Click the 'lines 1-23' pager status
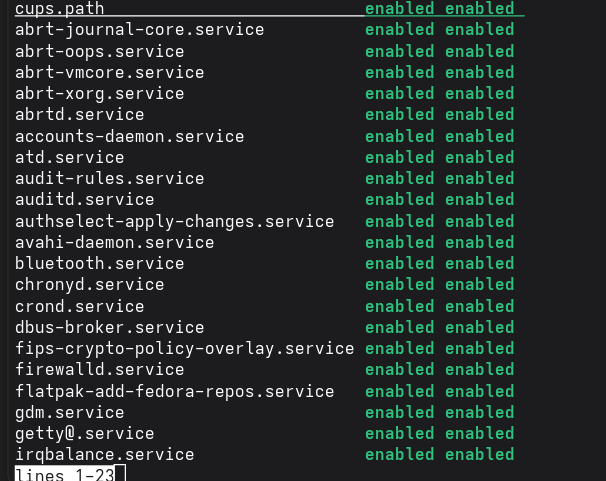 pyautogui.click(x=64, y=473)
